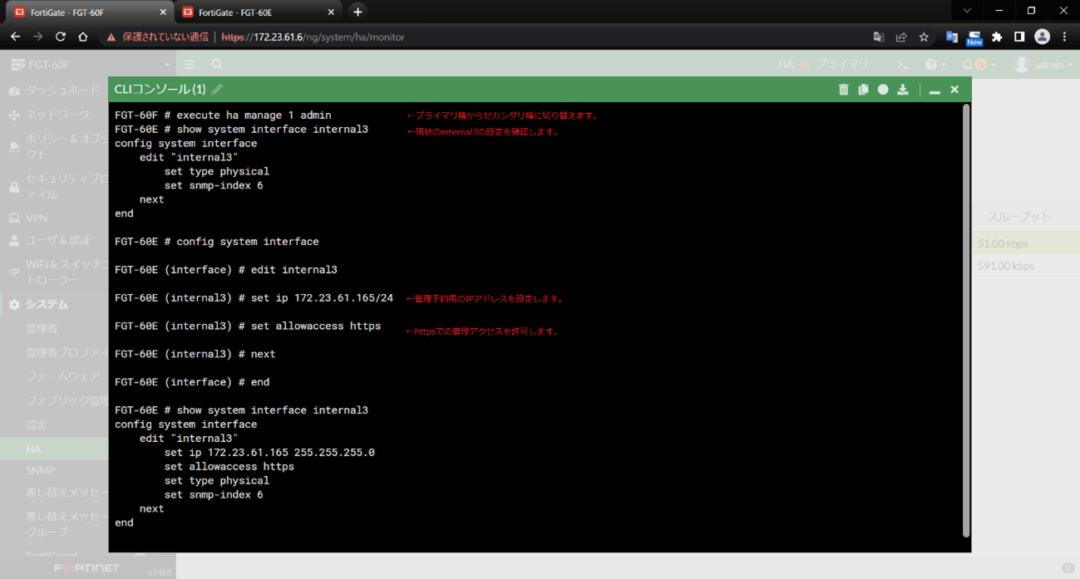Open the notifications bell dropdown

(x=978, y=65)
